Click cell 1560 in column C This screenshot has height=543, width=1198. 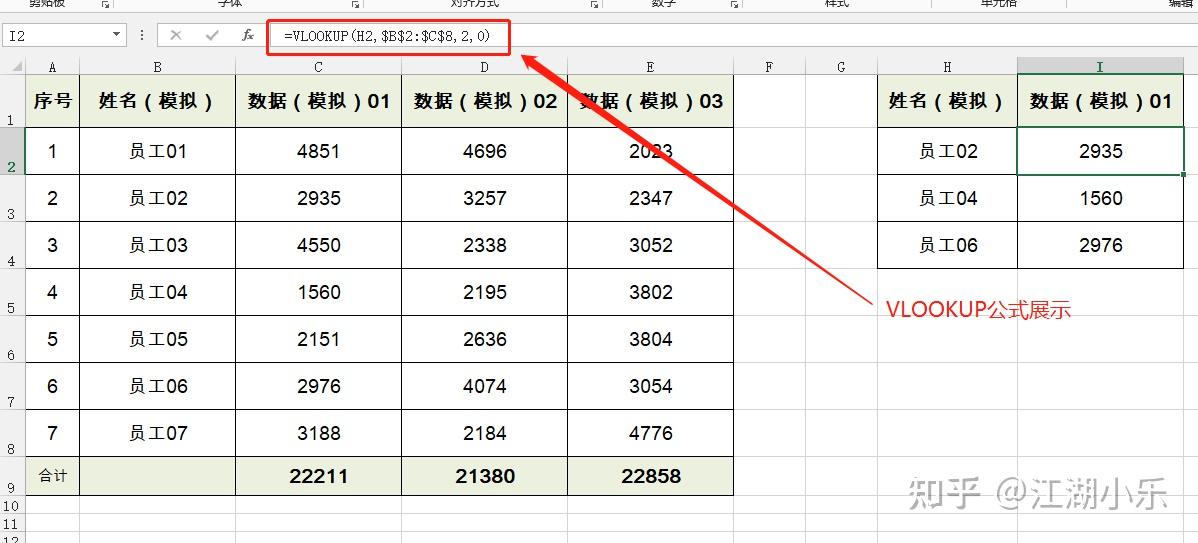tap(319, 293)
